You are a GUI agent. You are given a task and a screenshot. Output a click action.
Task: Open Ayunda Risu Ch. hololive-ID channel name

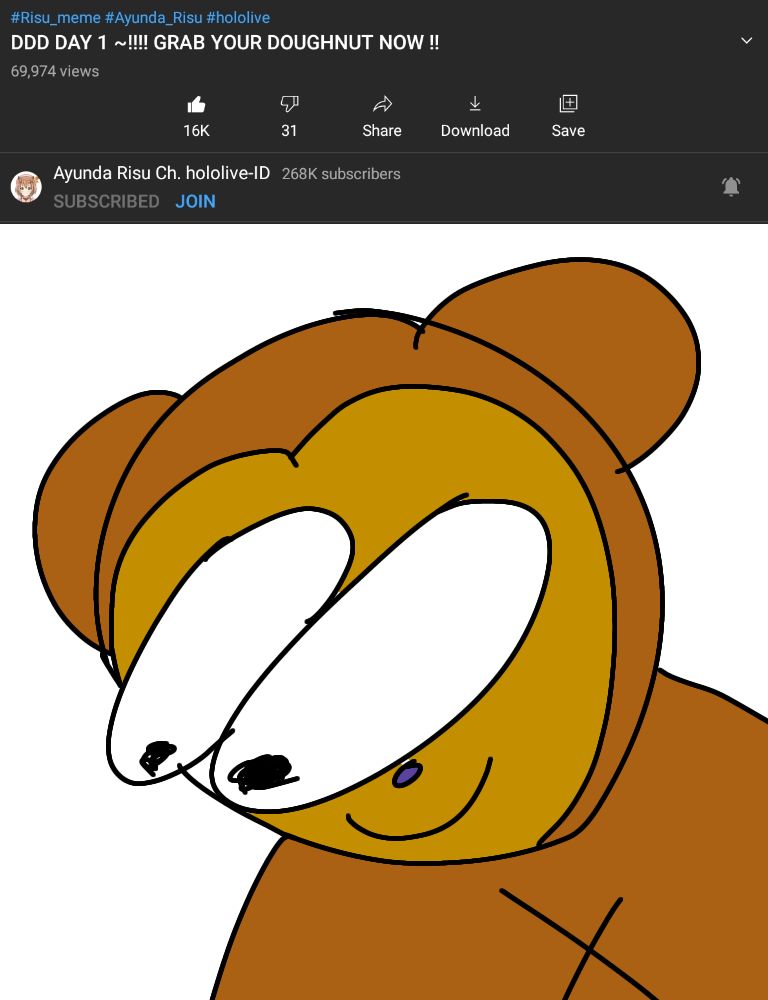[x=162, y=173]
